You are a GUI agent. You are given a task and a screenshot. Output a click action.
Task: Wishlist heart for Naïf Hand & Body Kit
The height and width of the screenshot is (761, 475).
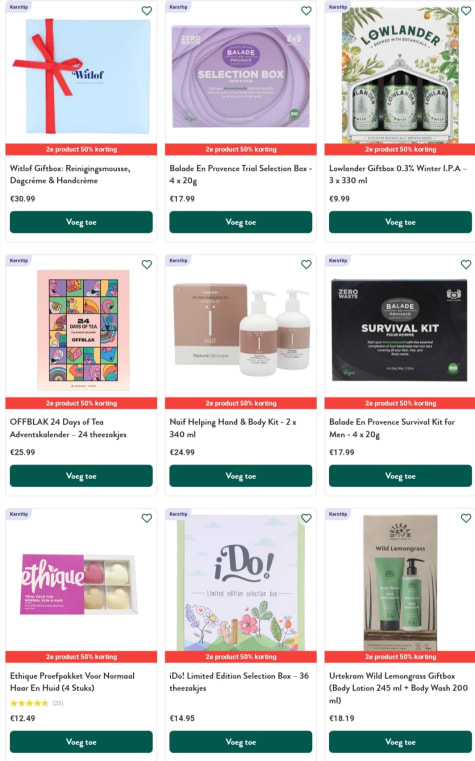pos(306,265)
